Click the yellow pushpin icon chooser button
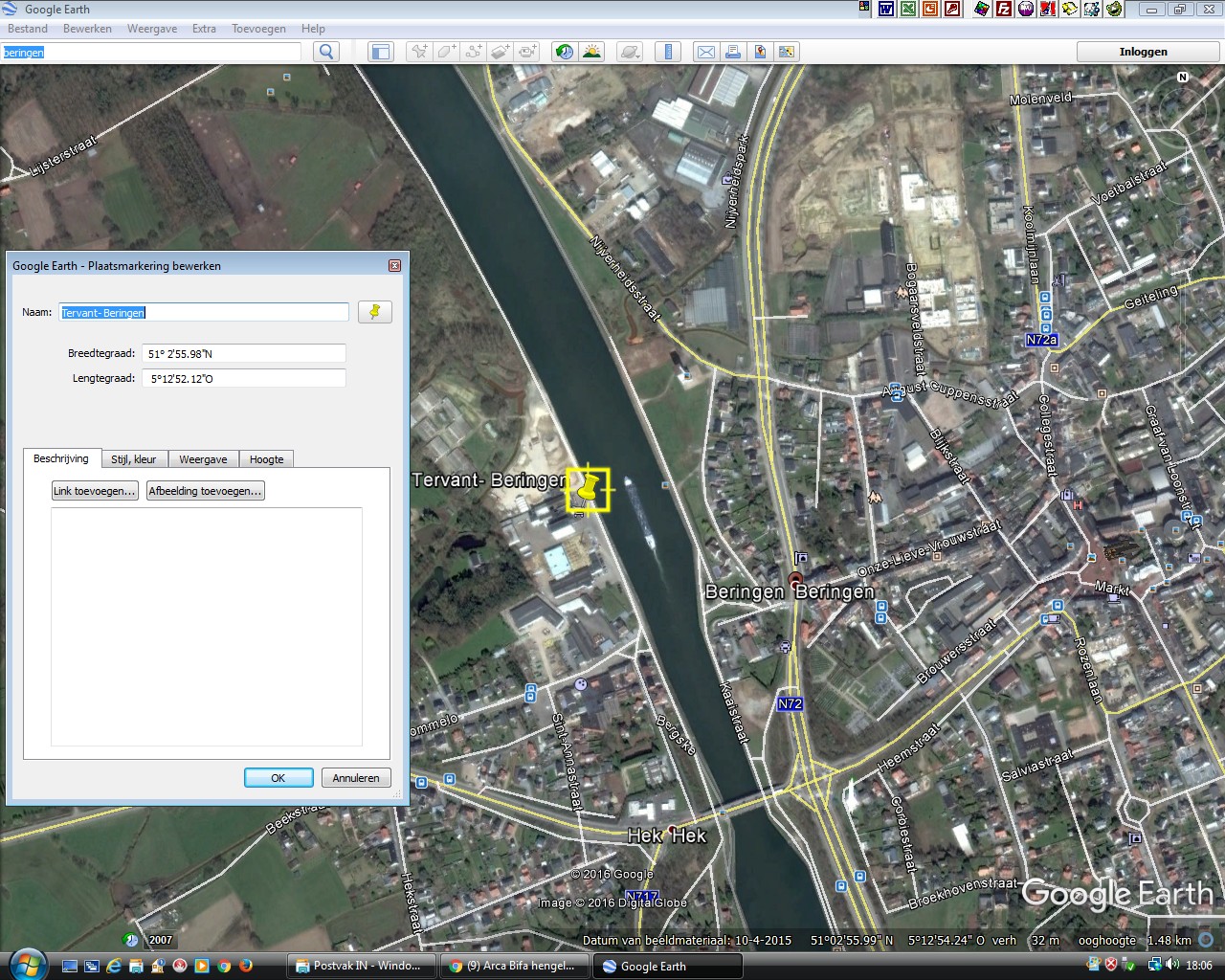Image resolution: width=1225 pixels, height=980 pixels. click(375, 312)
